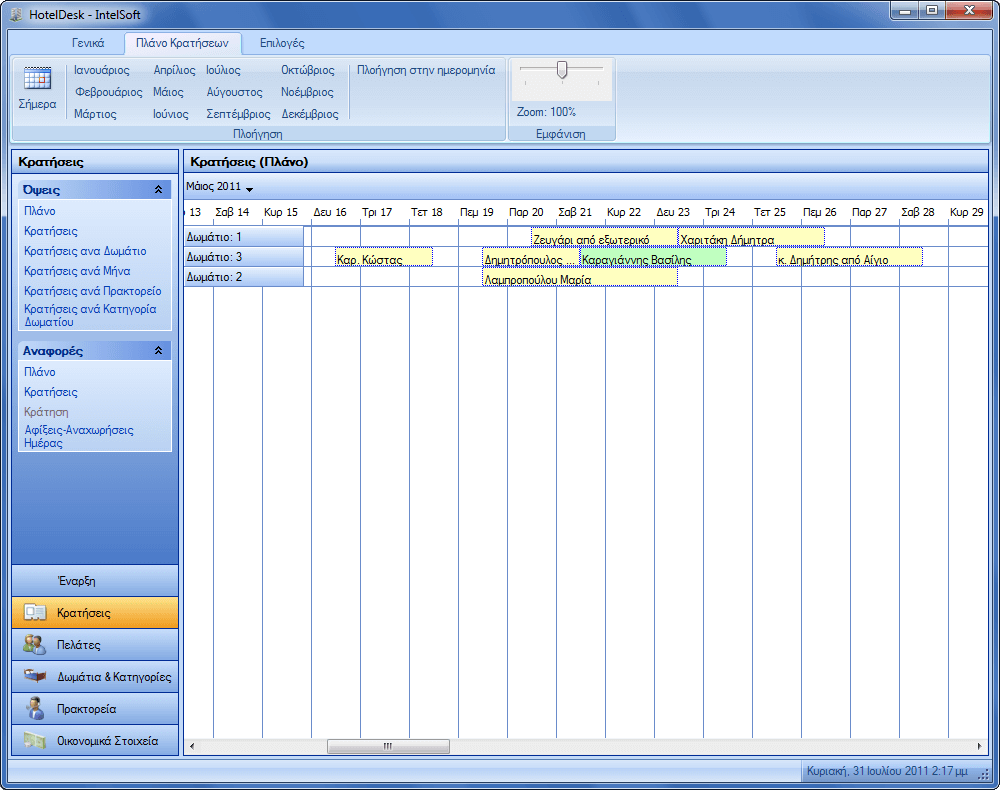Open Δωμάτια & Κατηγορίες bed icon

point(35,677)
